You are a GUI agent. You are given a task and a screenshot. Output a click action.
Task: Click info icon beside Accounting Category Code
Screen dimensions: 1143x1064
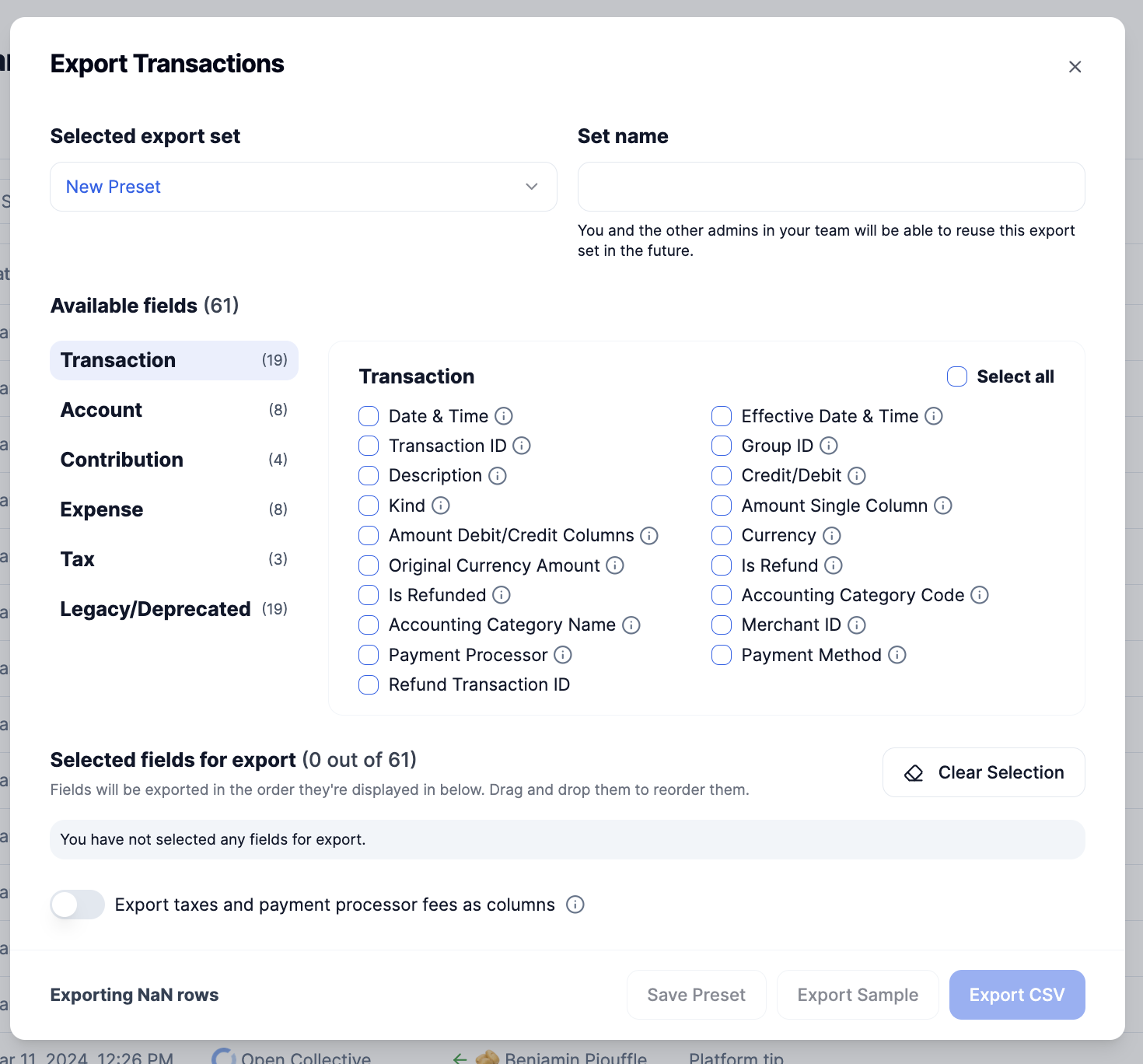[x=980, y=595]
